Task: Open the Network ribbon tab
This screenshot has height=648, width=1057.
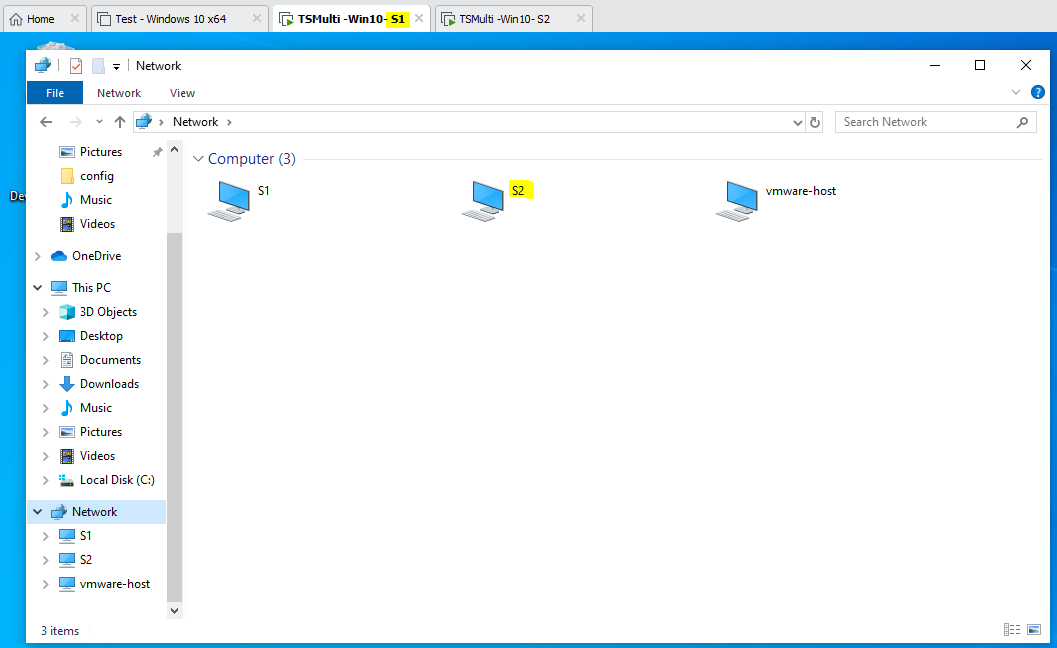Action: pyautogui.click(x=119, y=93)
